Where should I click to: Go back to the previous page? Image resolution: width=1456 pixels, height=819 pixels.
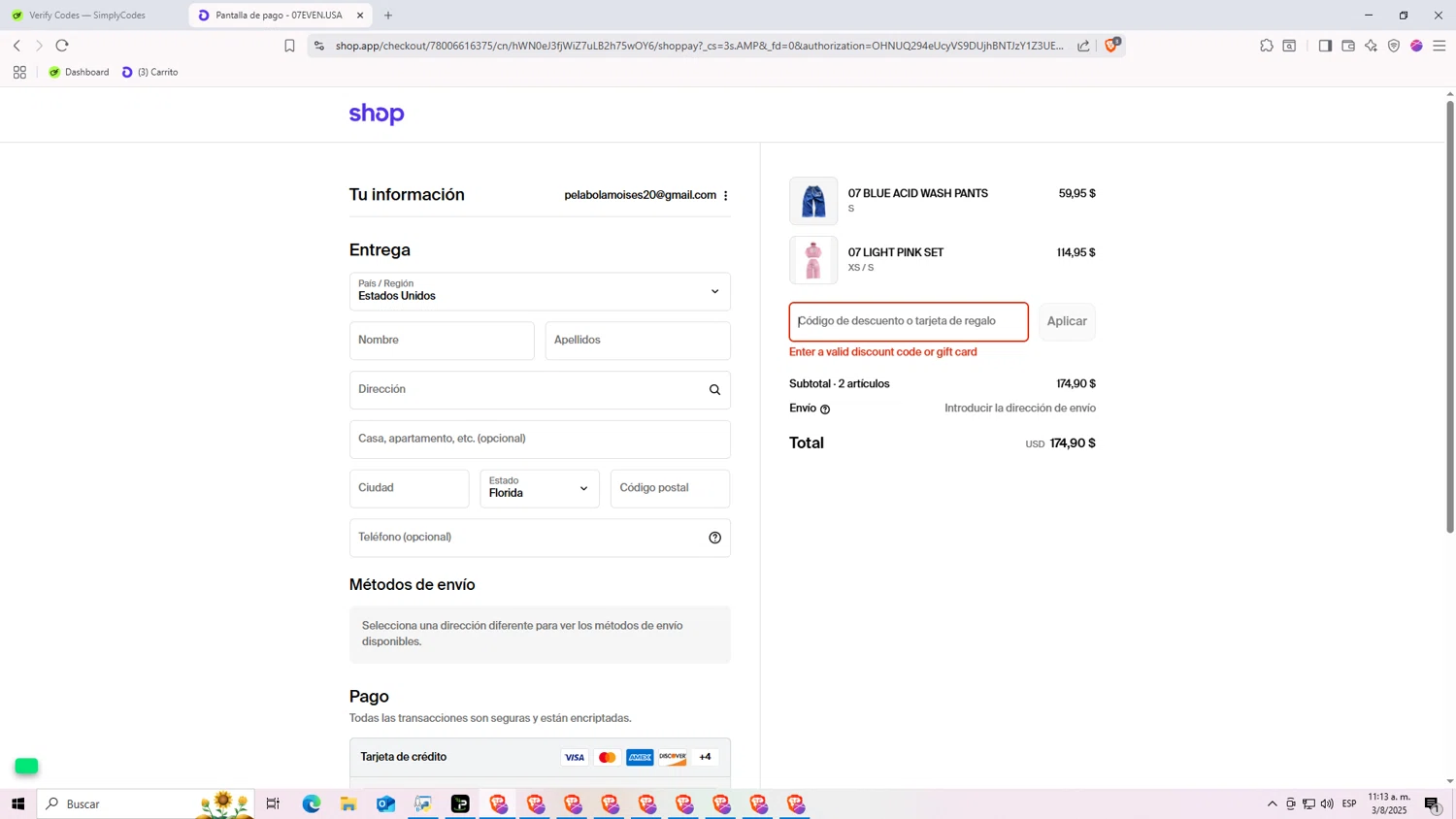(x=17, y=46)
